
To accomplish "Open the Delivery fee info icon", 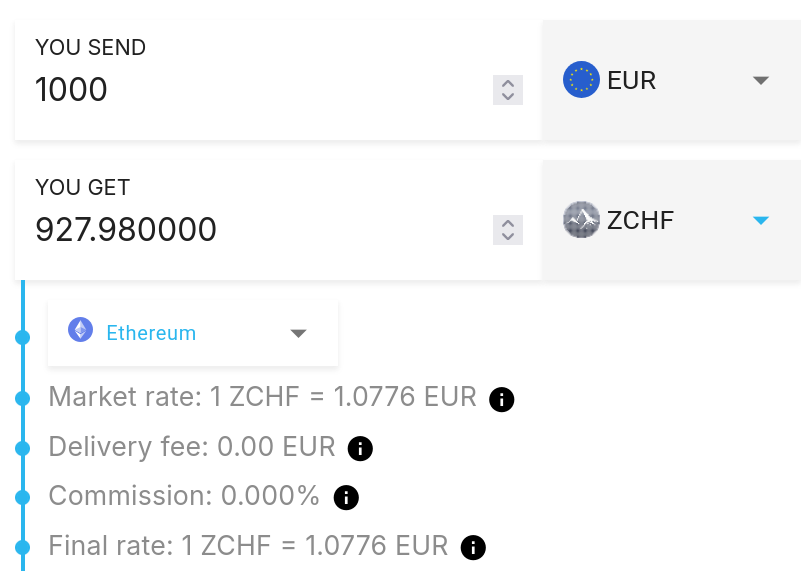I will pyautogui.click(x=360, y=449).
